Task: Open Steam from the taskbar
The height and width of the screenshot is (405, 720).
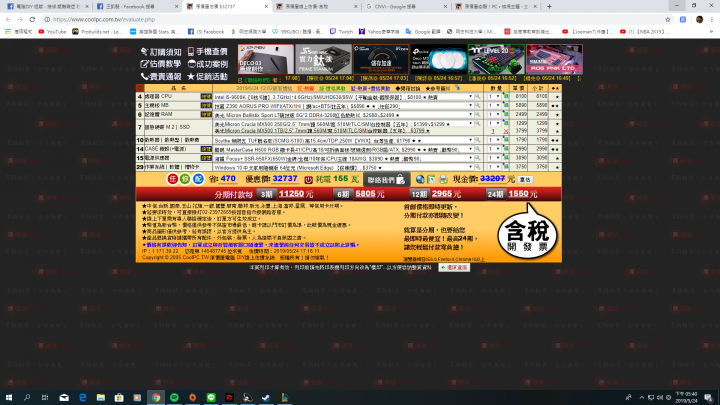Action: [266, 397]
